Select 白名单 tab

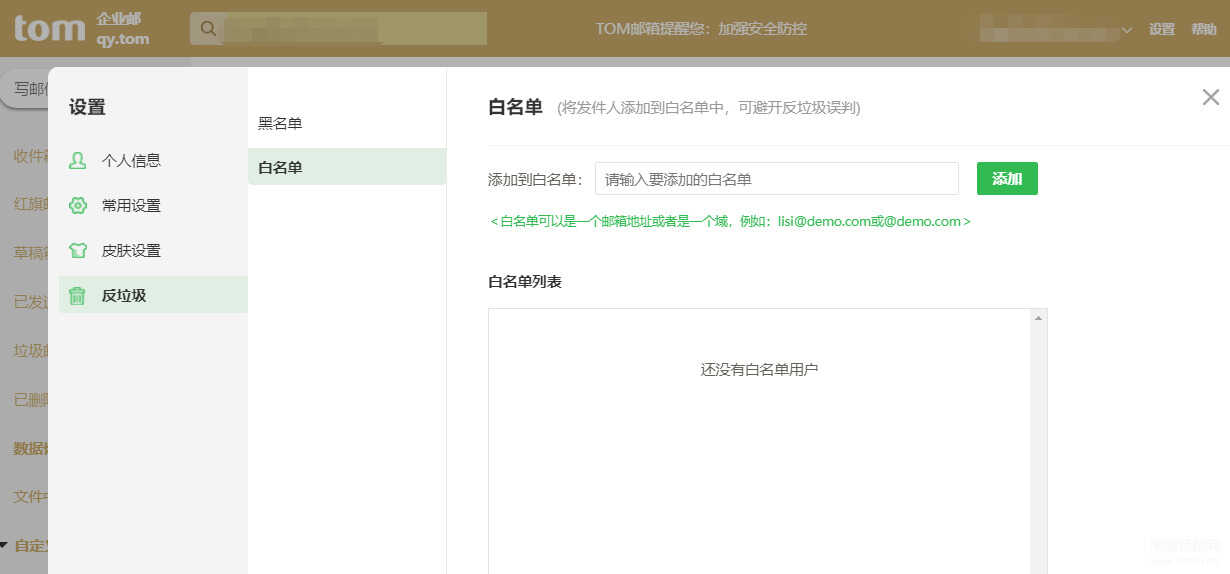tap(346, 167)
